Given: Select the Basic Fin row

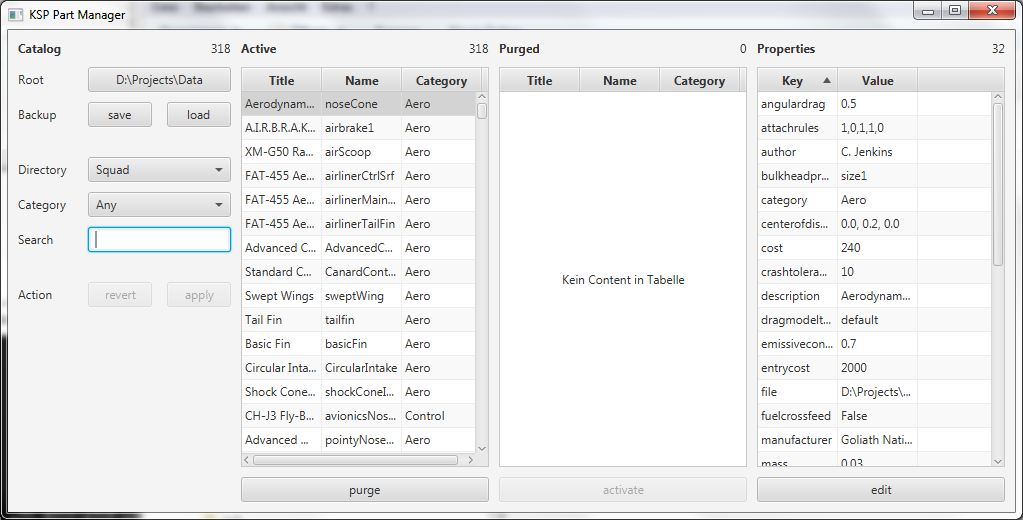Looking at the screenshot, I should coord(359,344).
